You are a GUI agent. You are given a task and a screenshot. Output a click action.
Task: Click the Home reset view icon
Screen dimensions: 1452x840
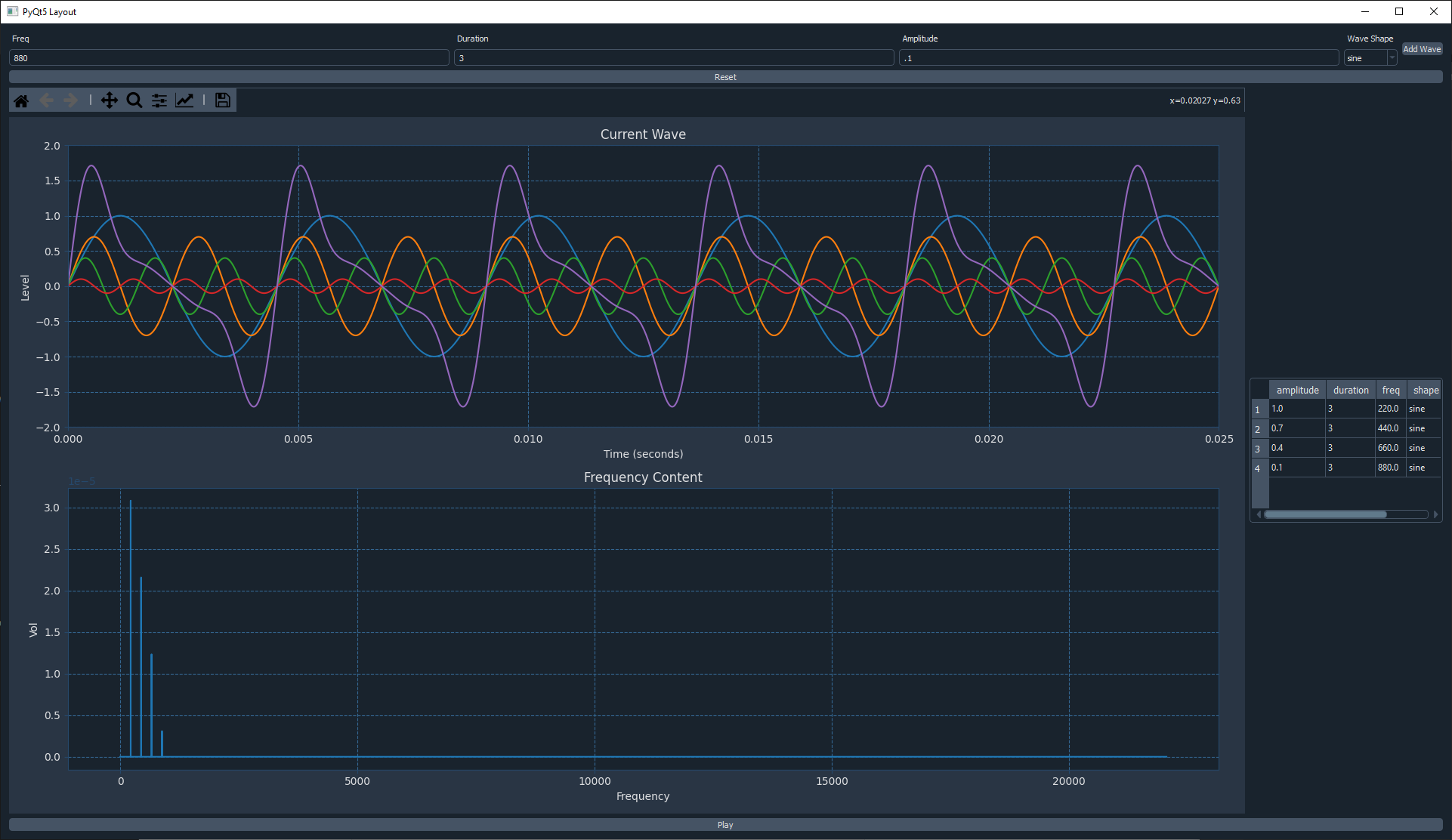[21, 100]
